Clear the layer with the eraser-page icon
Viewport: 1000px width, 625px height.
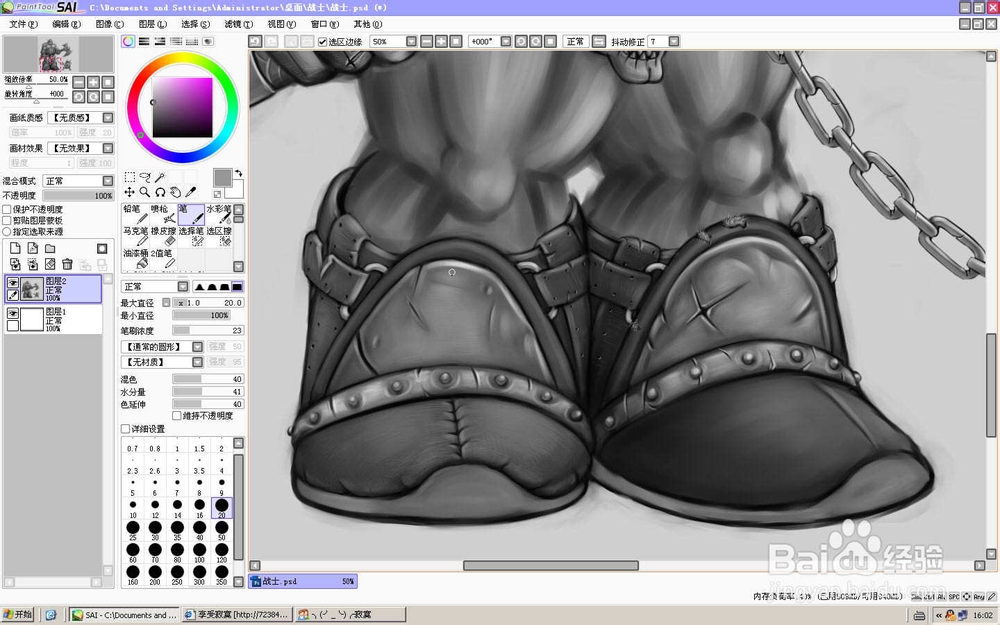[x=50, y=264]
